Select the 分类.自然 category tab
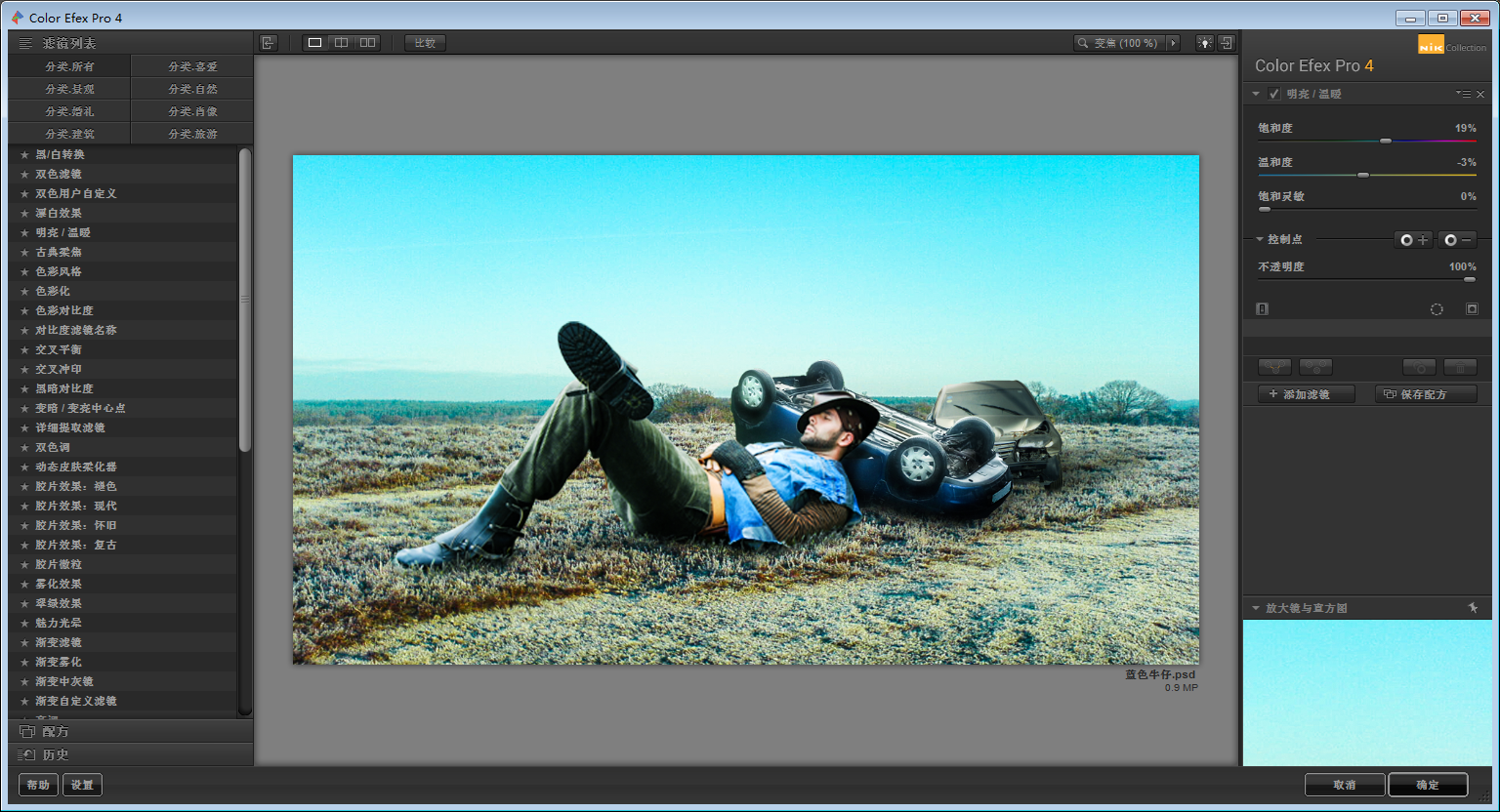Viewport: 1500px width, 812px height. pyautogui.click(x=192, y=89)
